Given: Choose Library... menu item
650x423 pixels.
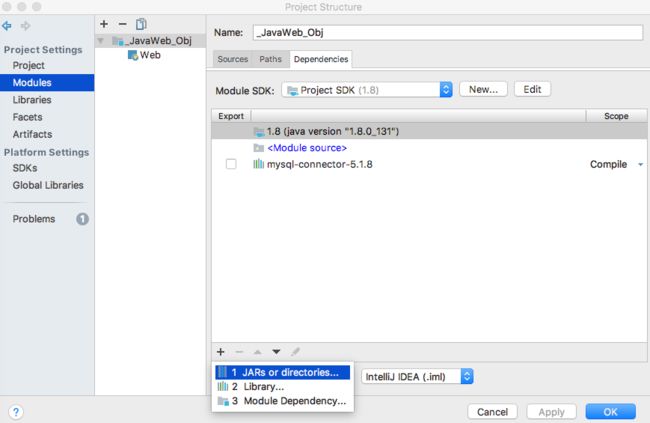Looking at the screenshot, I should 283,387.
